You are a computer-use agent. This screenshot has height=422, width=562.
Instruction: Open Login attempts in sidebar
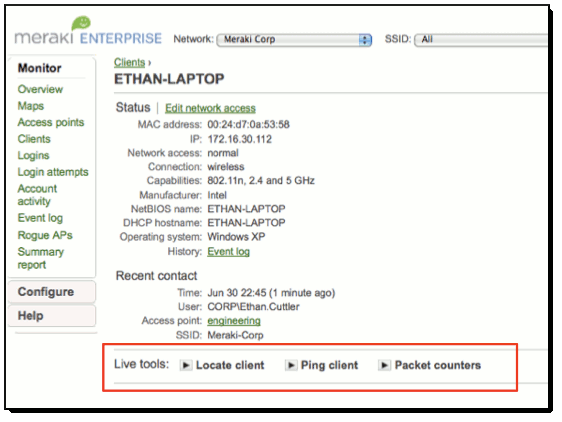pyautogui.click(x=53, y=172)
